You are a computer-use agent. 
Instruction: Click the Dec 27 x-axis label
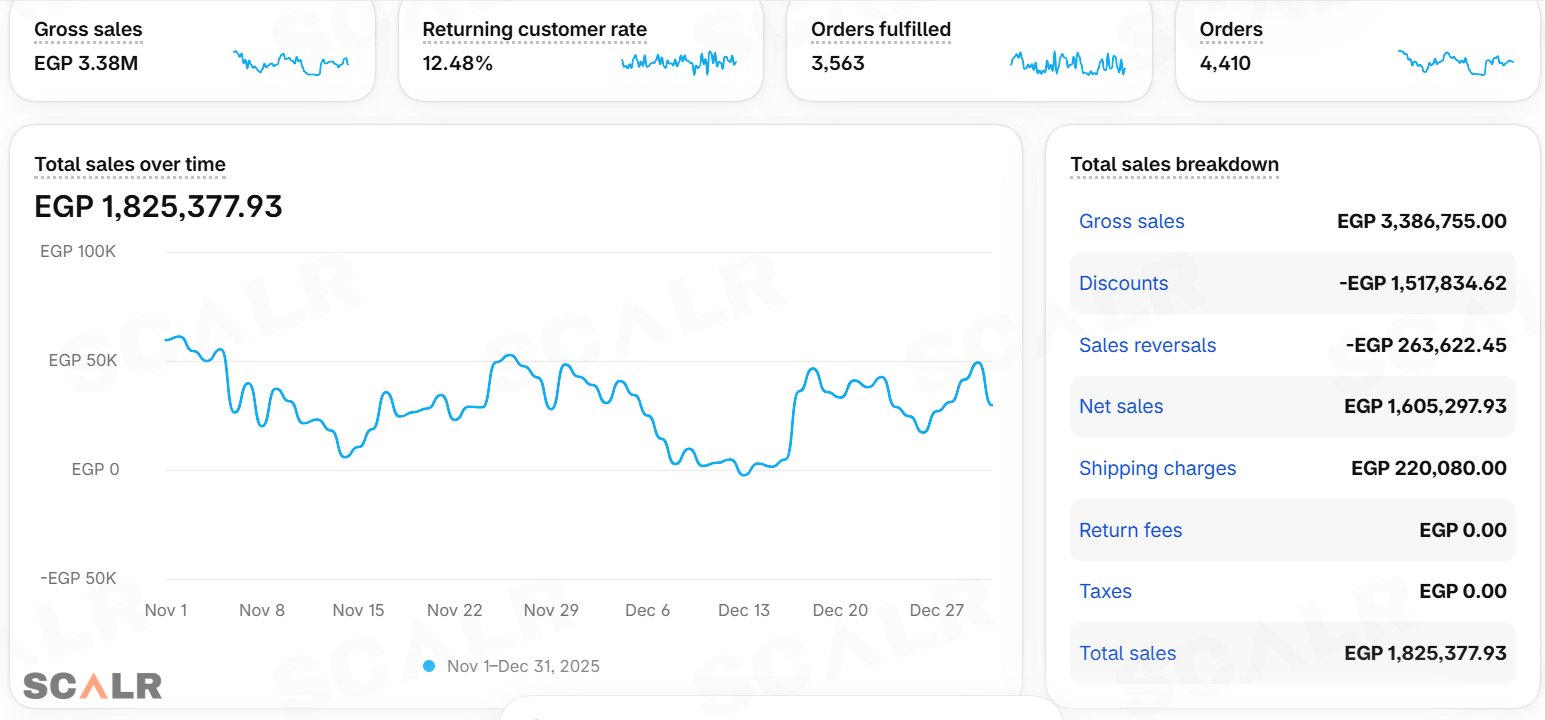[x=936, y=611]
